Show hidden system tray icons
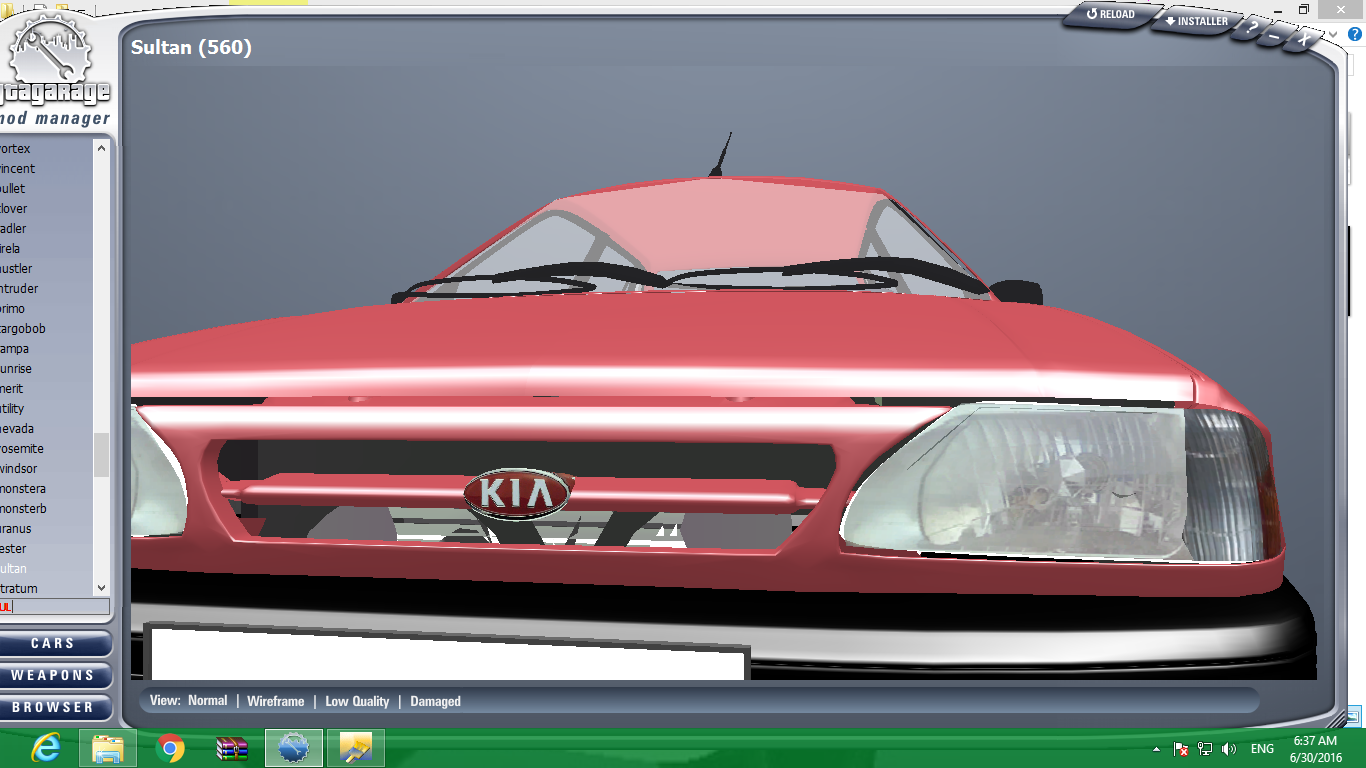 [1157, 749]
